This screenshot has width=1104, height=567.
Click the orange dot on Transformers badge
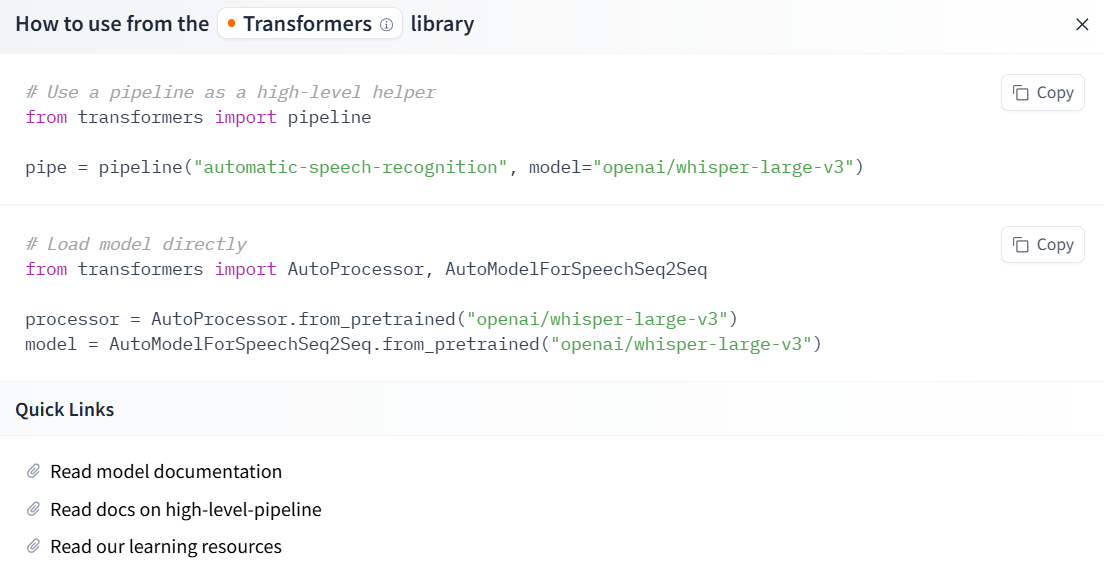point(231,24)
